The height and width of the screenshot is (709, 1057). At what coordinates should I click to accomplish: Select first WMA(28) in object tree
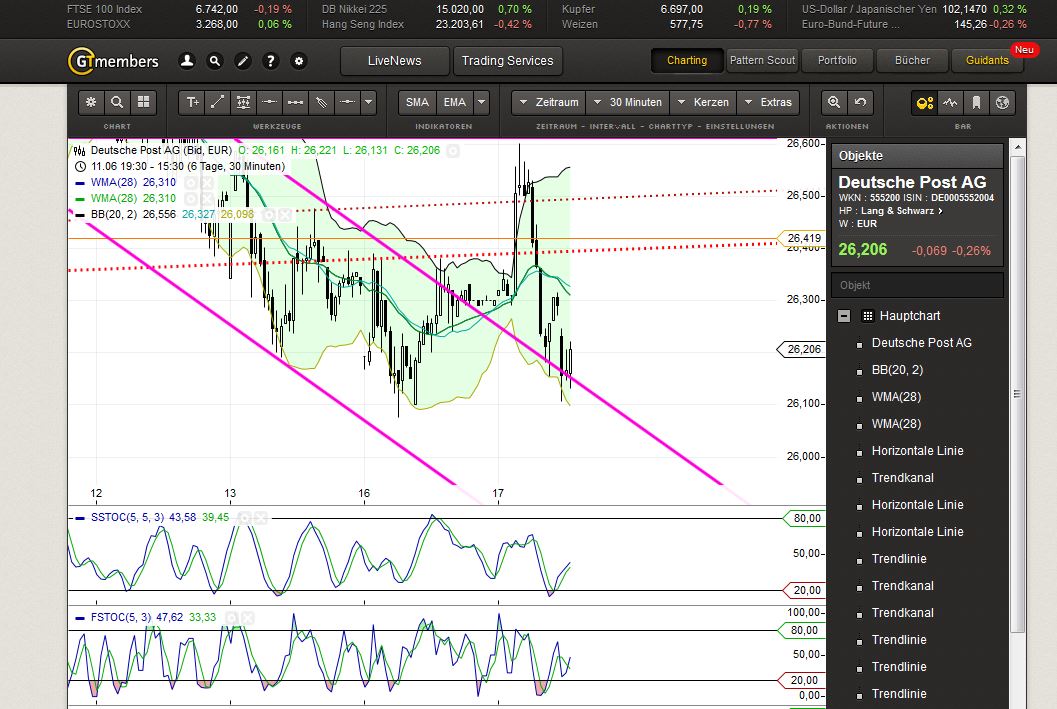click(896, 397)
